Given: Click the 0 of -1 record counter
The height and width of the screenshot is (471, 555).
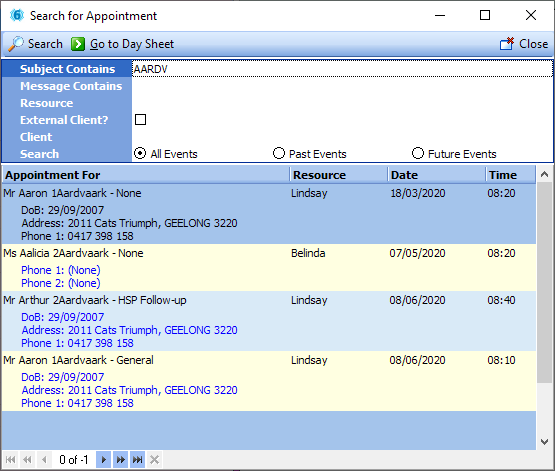Looking at the screenshot, I should (74, 460).
